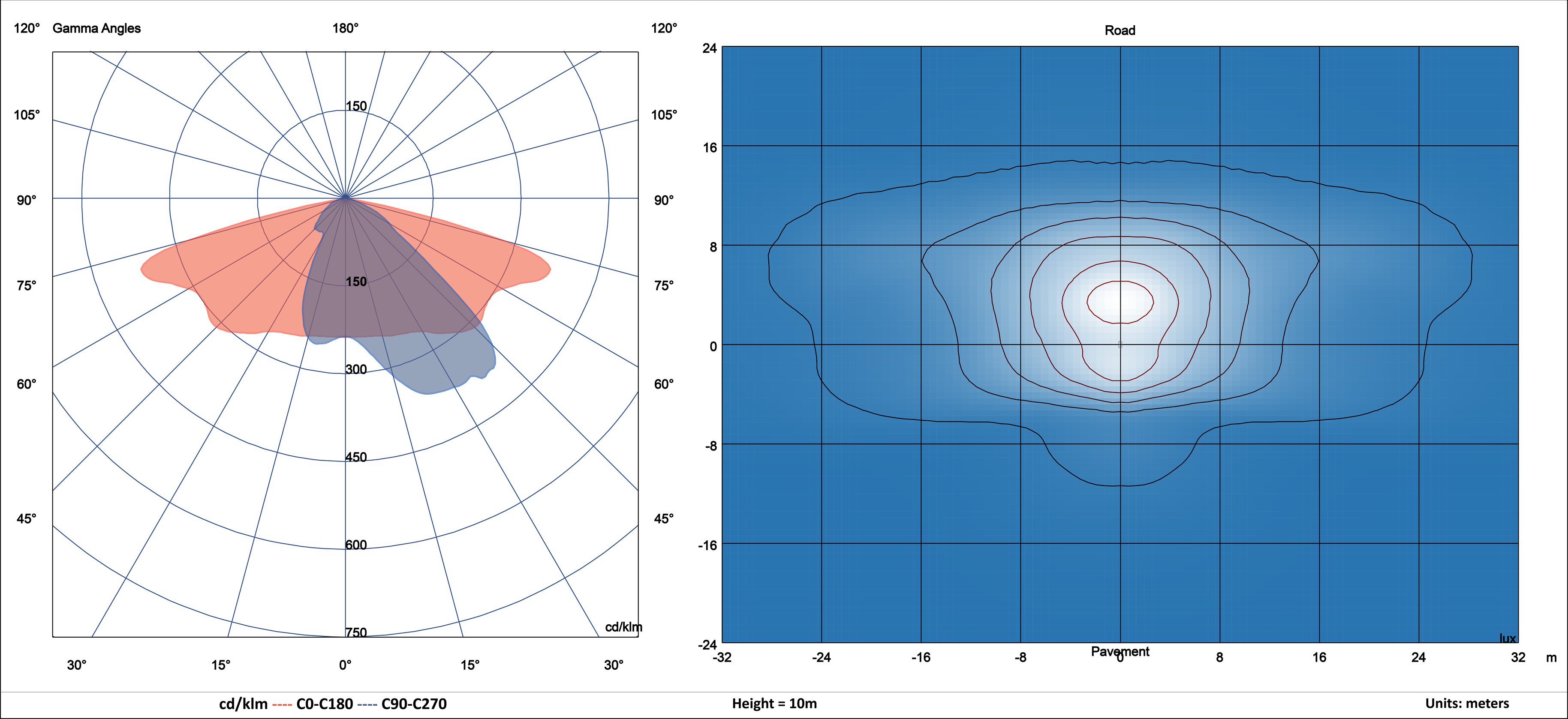Click the 24 label on the vertical axis top
1568x719 pixels.
(x=709, y=48)
